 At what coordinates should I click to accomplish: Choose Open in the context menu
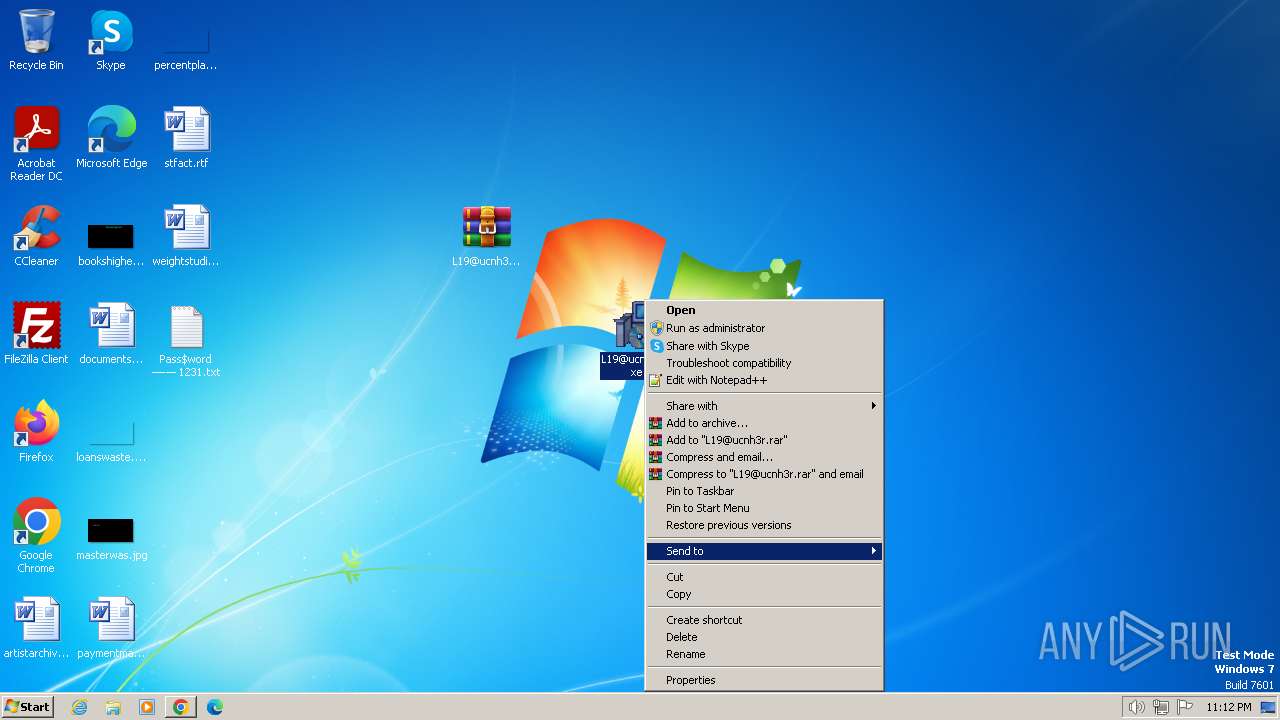tap(764, 310)
